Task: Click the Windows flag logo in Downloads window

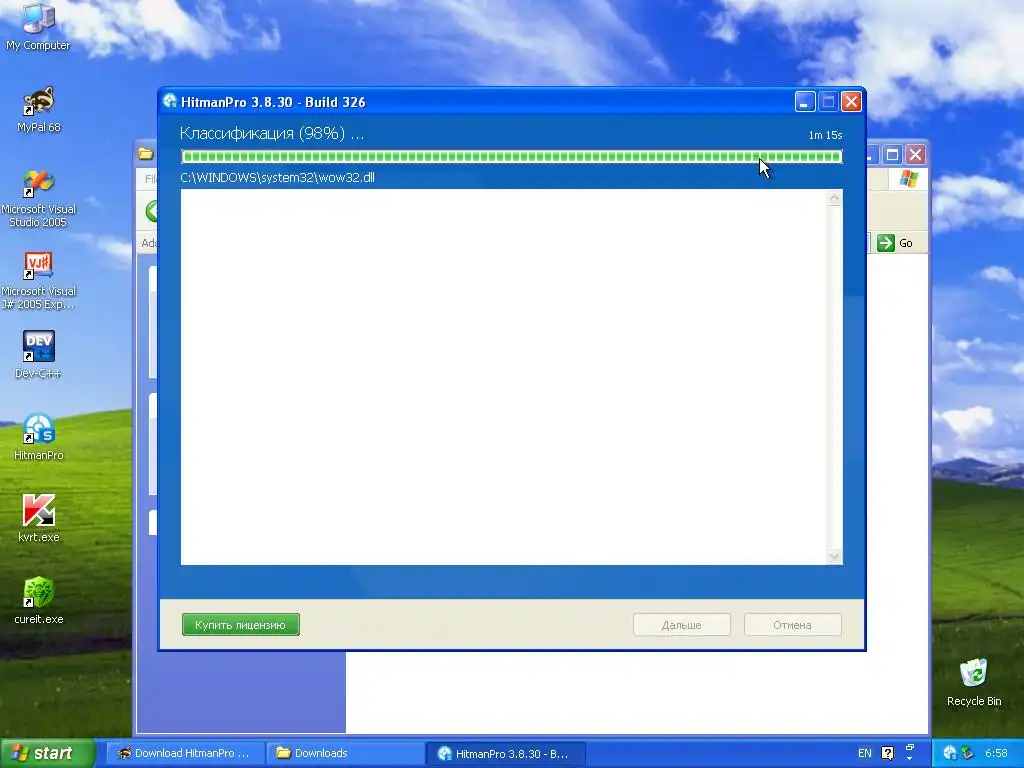Action: coord(908,178)
